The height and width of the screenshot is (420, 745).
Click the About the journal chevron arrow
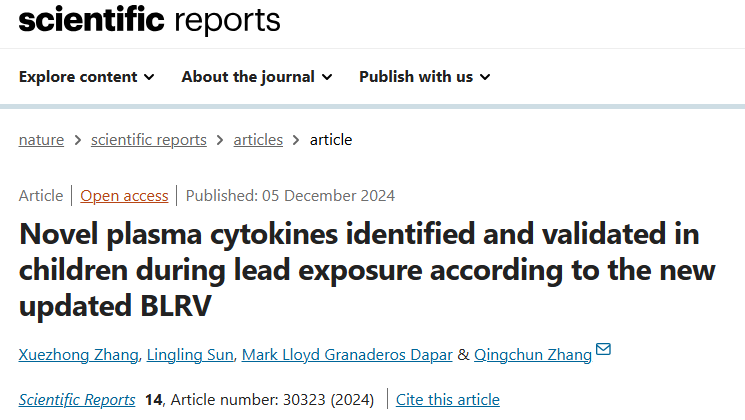[x=326, y=77]
